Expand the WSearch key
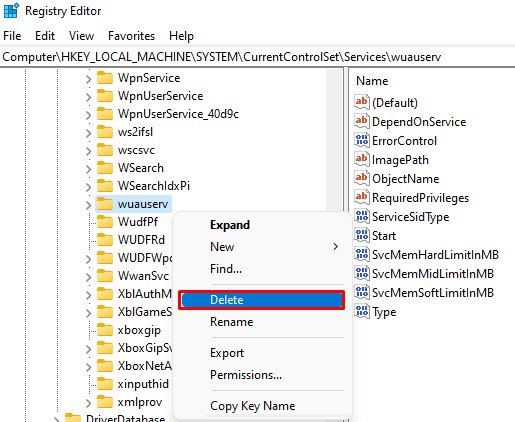Viewport: 515px width, 422px height. point(88,169)
